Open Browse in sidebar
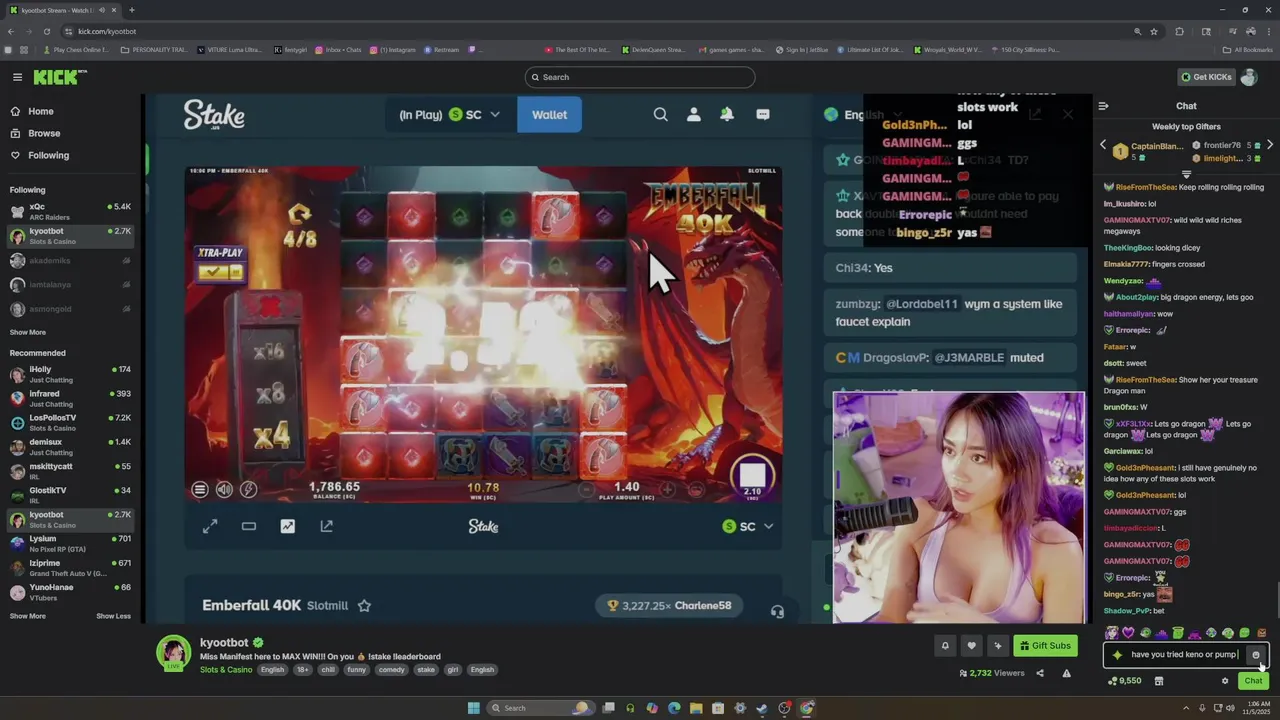1280x720 pixels. pos(44,133)
